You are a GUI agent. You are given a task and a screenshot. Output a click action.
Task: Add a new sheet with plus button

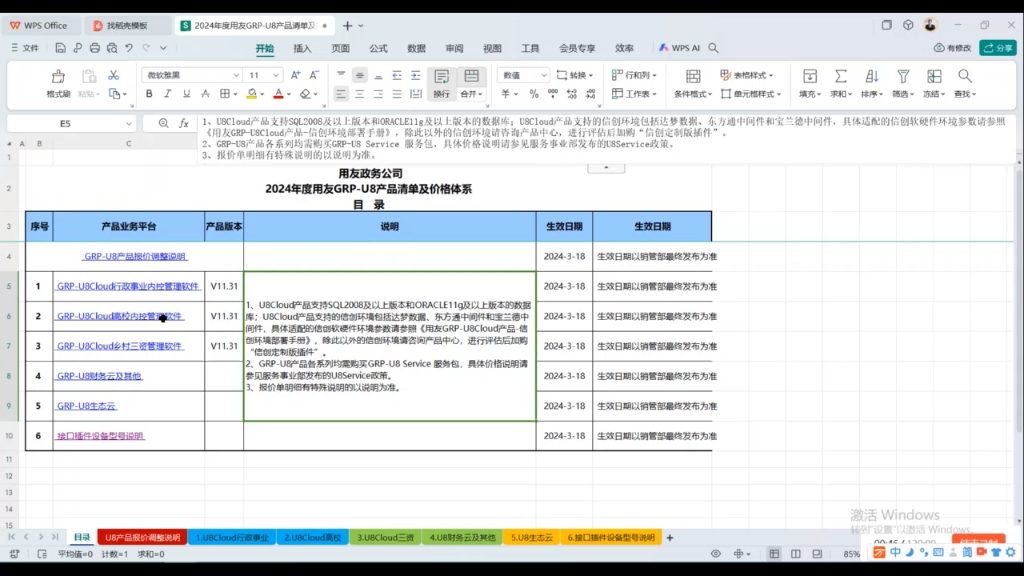click(x=669, y=537)
